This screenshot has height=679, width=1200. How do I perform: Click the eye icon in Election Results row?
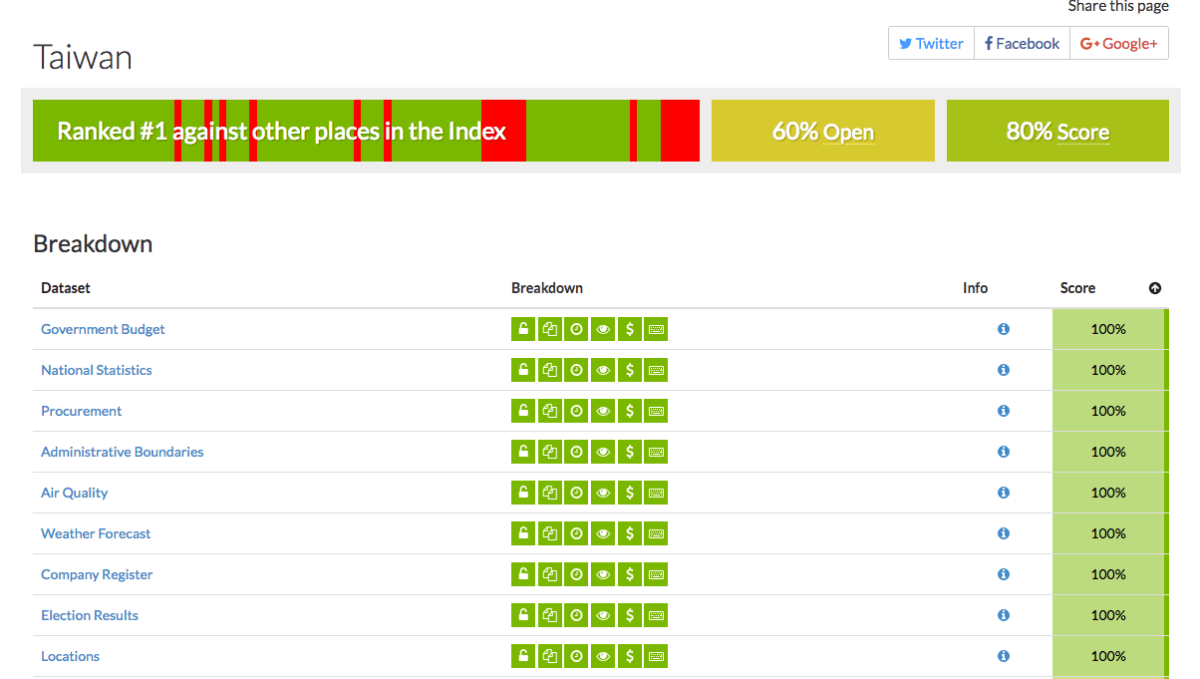[603, 616]
